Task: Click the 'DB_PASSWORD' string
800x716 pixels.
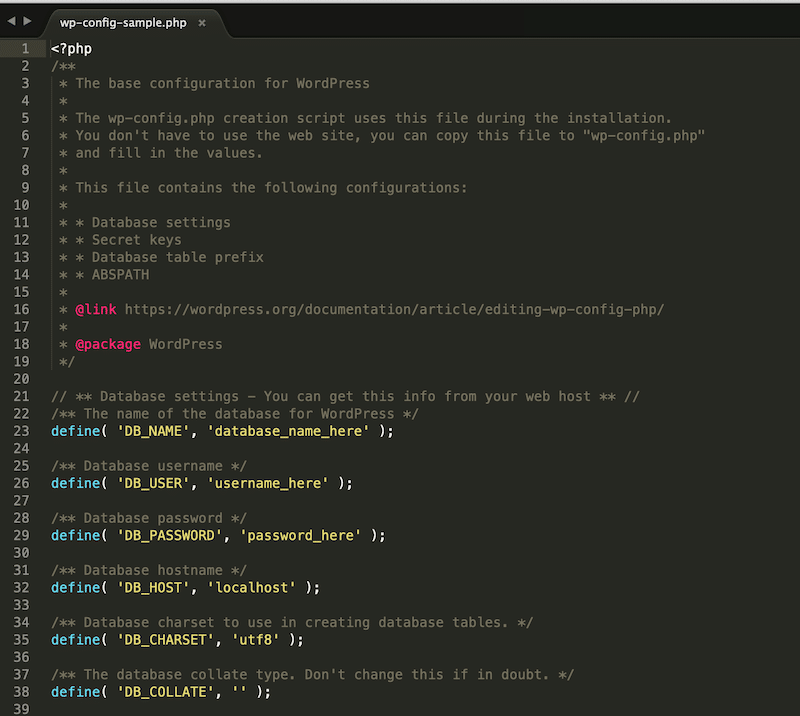Action: [169, 535]
